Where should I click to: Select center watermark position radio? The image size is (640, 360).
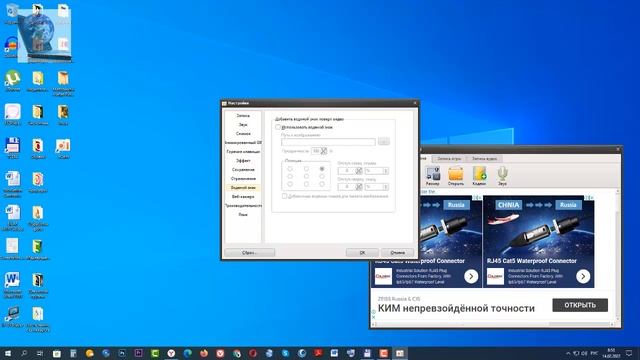click(306, 176)
